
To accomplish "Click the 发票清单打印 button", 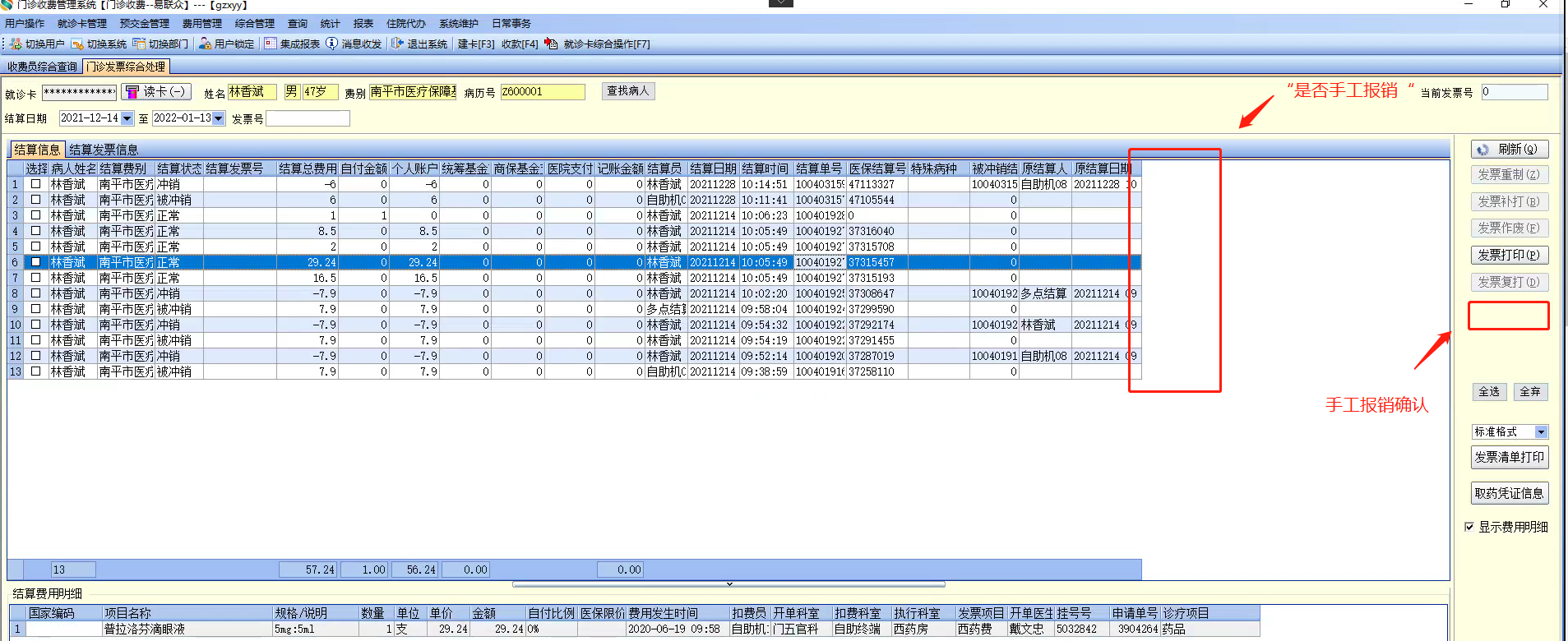I will pyautogui.click(x=1510, y=458).
